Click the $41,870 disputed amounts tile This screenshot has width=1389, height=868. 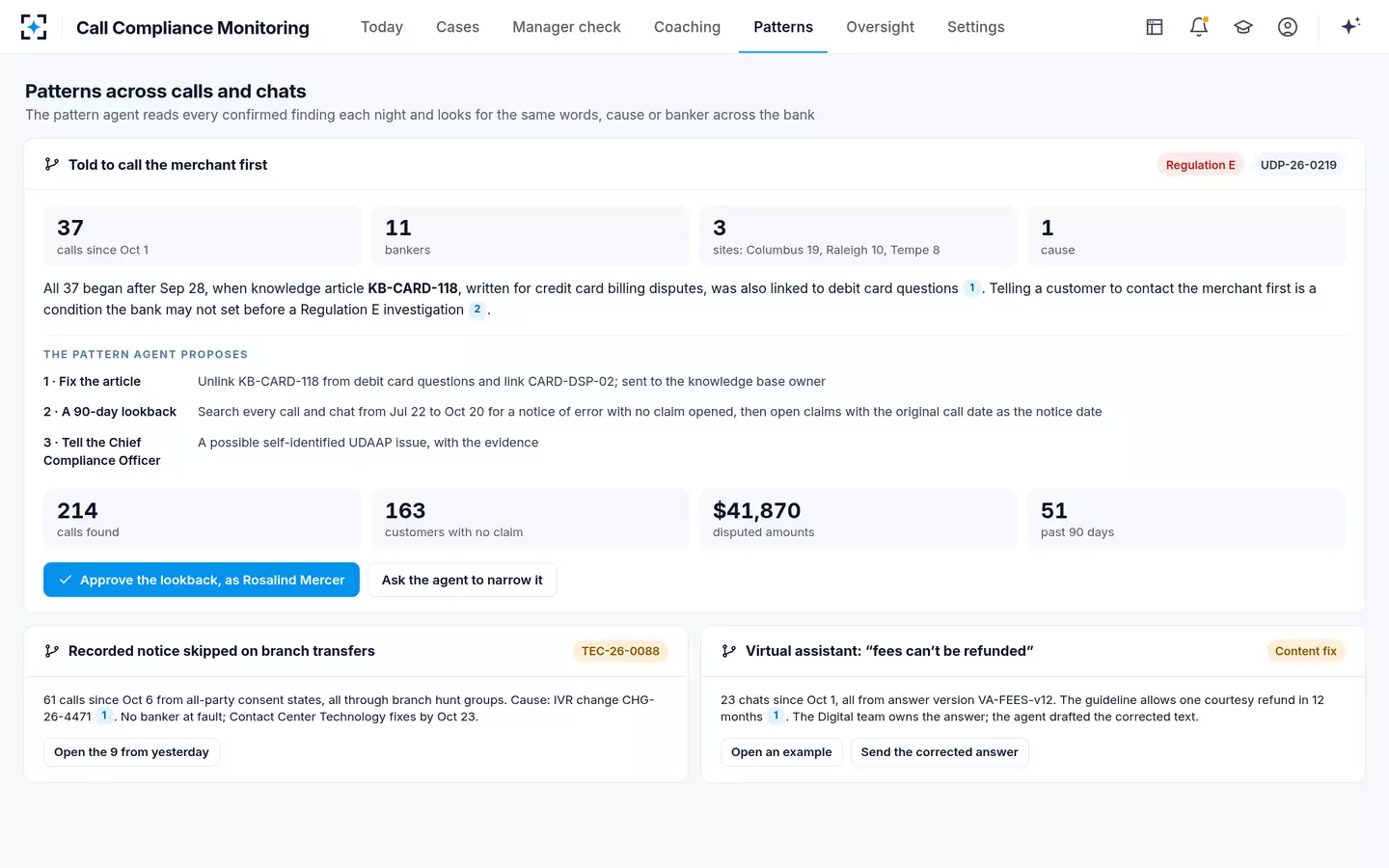858,519
